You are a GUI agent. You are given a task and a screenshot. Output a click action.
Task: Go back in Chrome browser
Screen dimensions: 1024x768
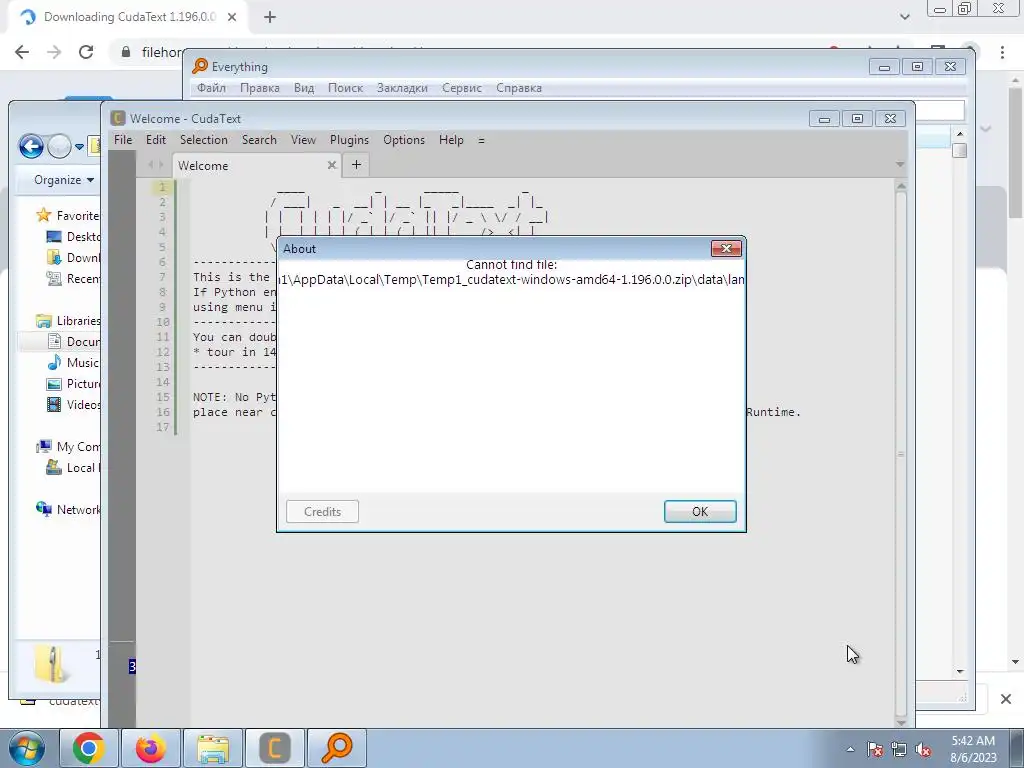pyautogui.click(x=22, y=52)
